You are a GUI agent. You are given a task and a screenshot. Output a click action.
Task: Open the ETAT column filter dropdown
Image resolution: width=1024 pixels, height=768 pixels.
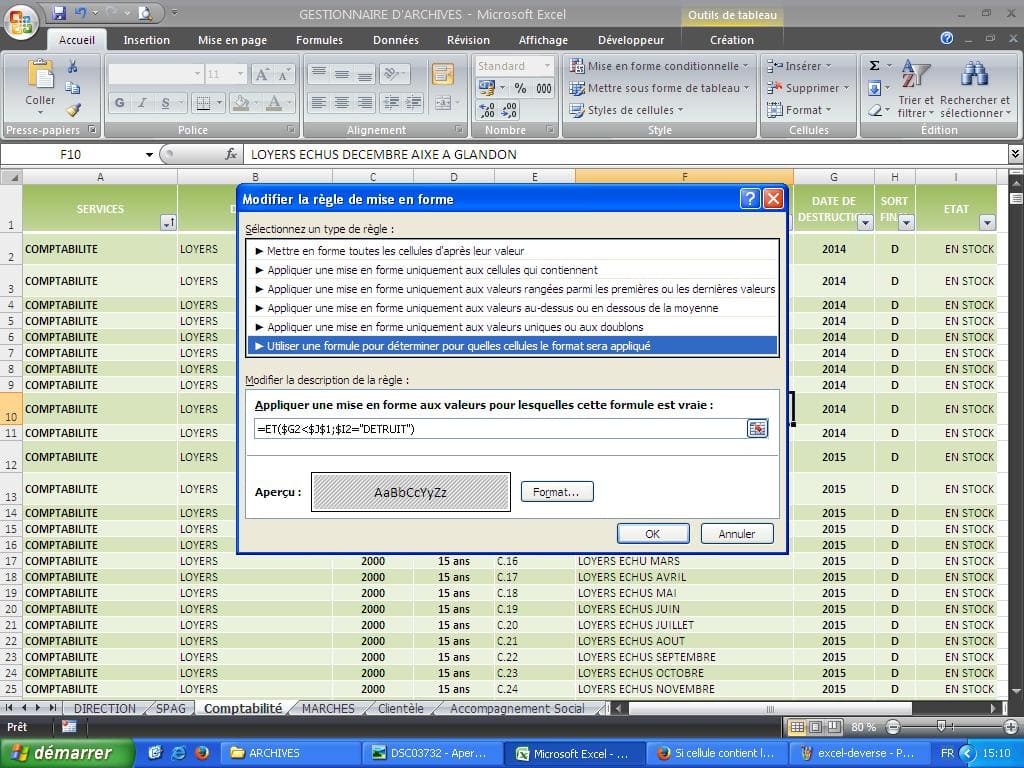[x=987, y=223]
